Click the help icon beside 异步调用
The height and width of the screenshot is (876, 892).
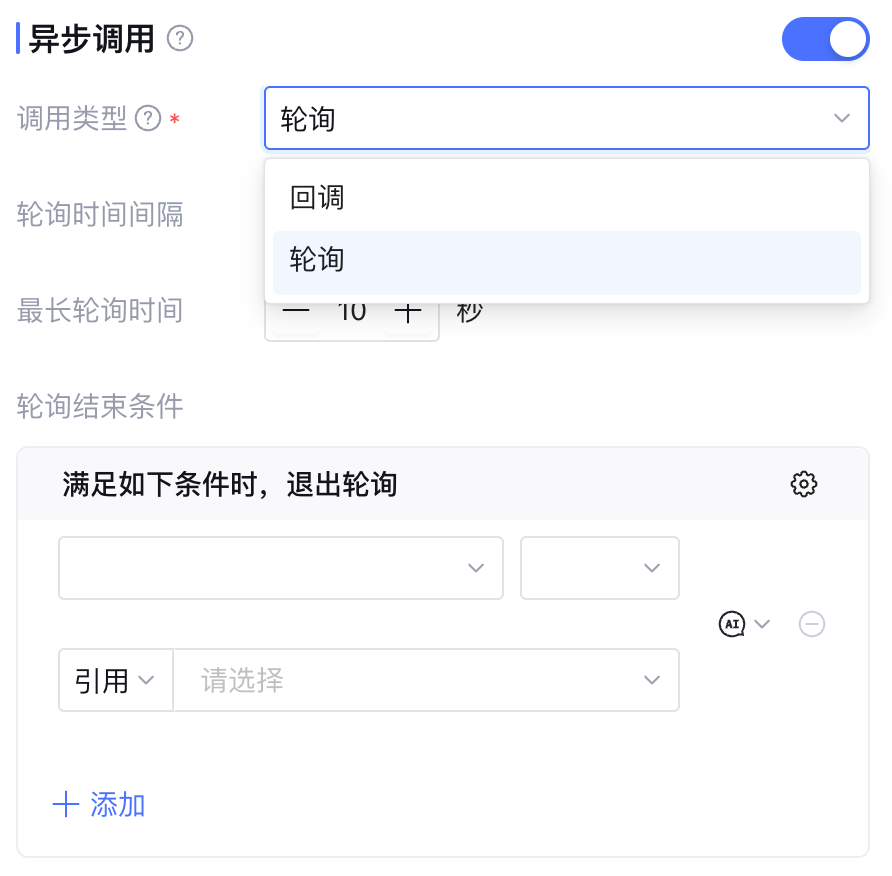point(180,39)
